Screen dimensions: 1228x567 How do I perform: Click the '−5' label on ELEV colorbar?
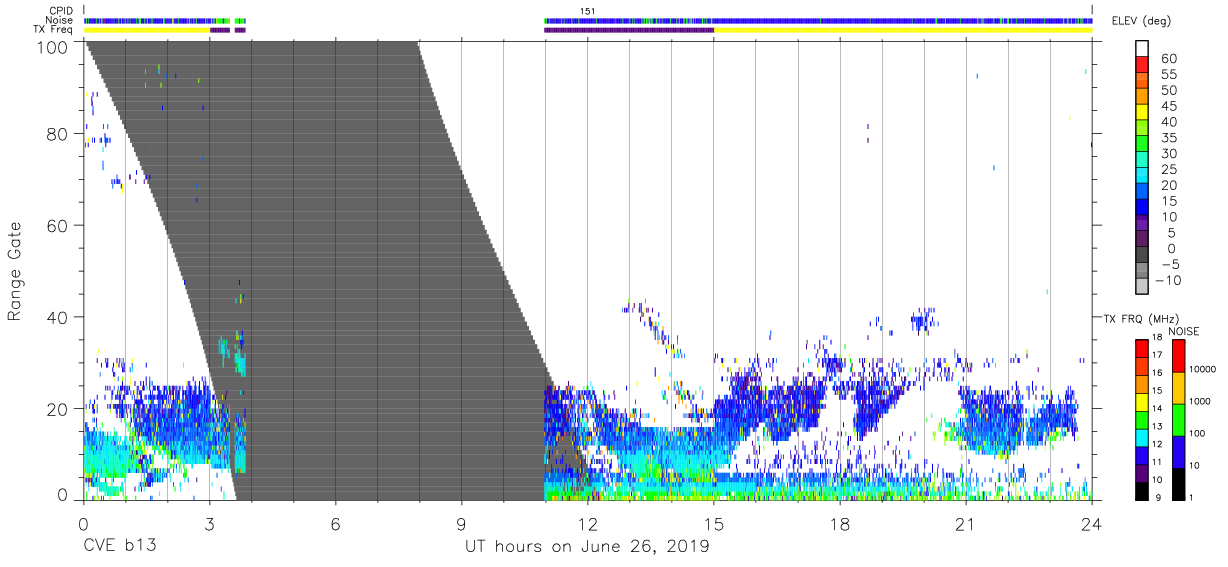(x=1169, y=264)
